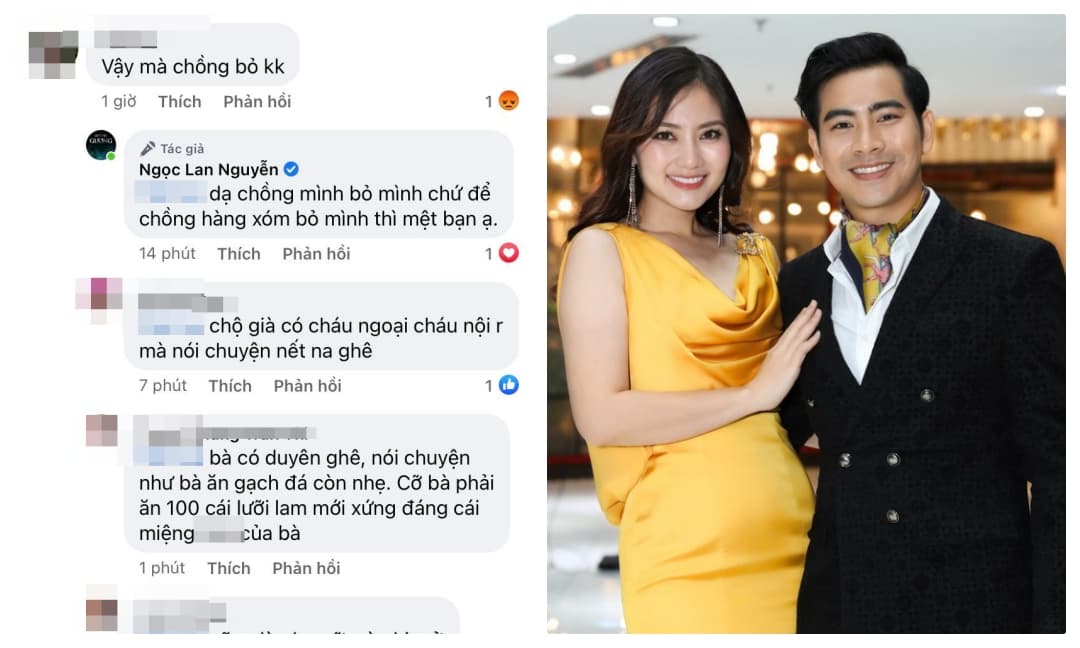Viewport: 1080px width, 648px height.
Task: Click the '1 giờ' comment timestamp
Action: tap(118, 102)
